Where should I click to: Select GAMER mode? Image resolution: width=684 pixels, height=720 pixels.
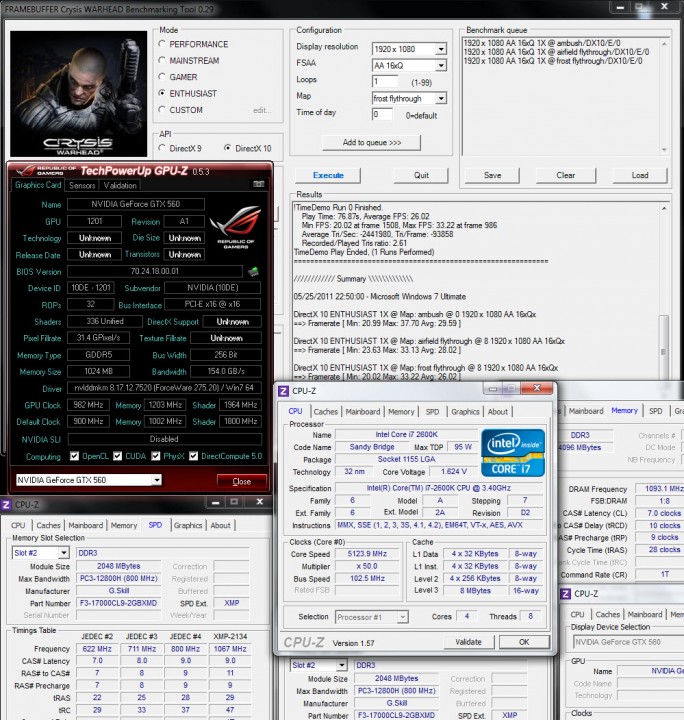pyautogui.click(x=162, y=77)
